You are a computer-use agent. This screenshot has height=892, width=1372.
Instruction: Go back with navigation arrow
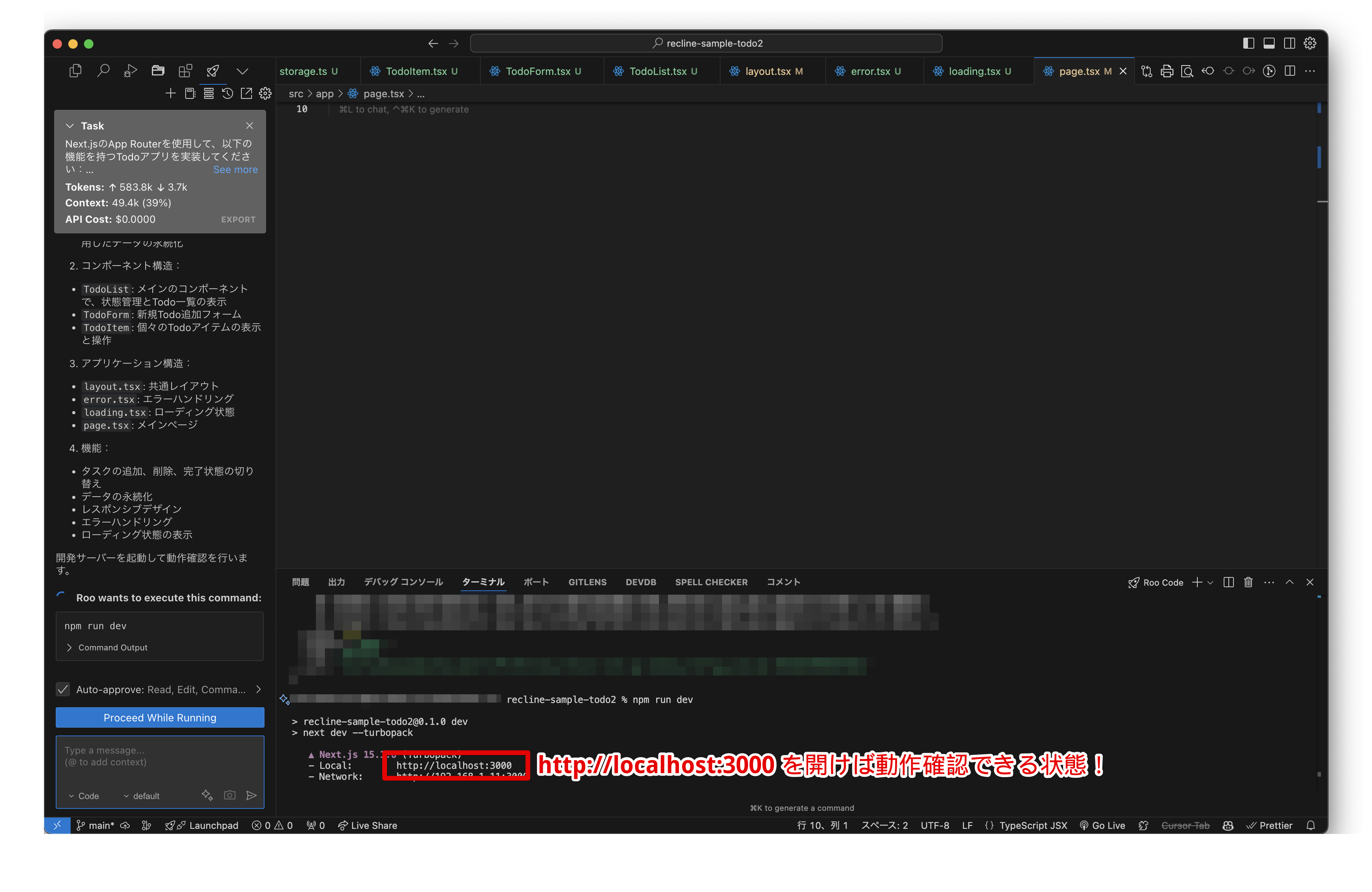tap(433, 43)
